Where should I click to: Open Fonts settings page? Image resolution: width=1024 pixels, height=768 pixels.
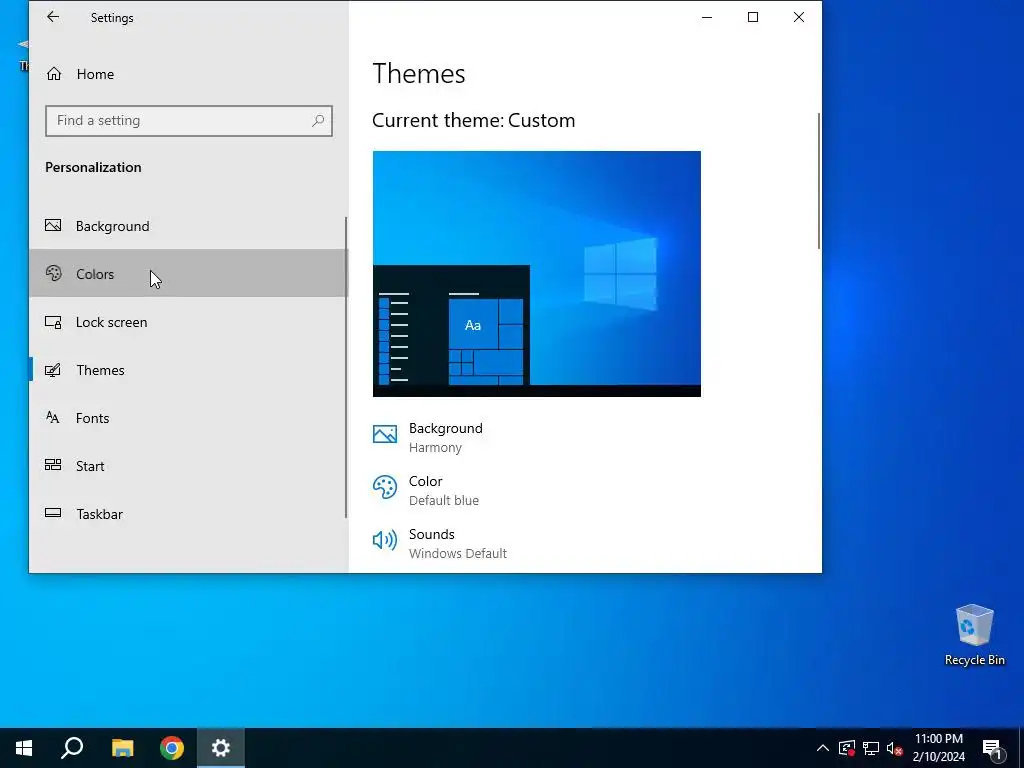[x=189, y=418]
